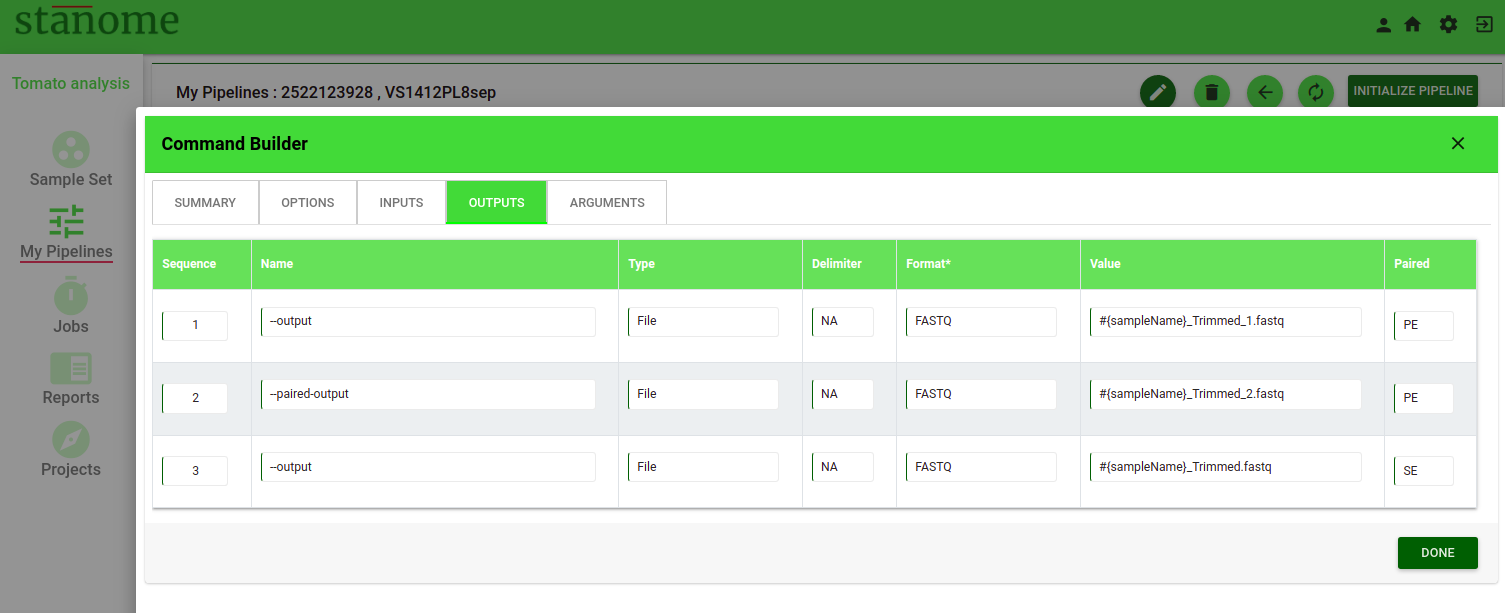
Task: Open the Tomato analysis project link
Action: (x=71, y=83)
